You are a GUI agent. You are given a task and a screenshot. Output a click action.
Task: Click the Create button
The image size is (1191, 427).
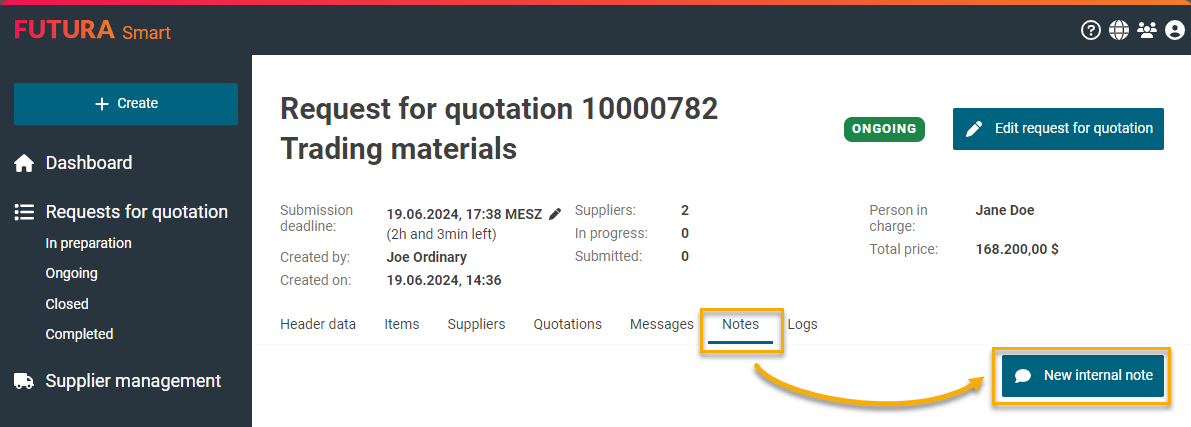[126, 104]
